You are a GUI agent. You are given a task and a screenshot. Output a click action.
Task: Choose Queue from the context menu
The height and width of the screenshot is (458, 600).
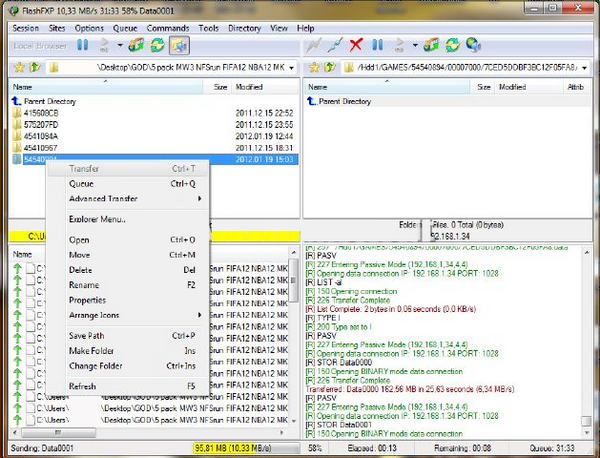[x=82, y=183]
